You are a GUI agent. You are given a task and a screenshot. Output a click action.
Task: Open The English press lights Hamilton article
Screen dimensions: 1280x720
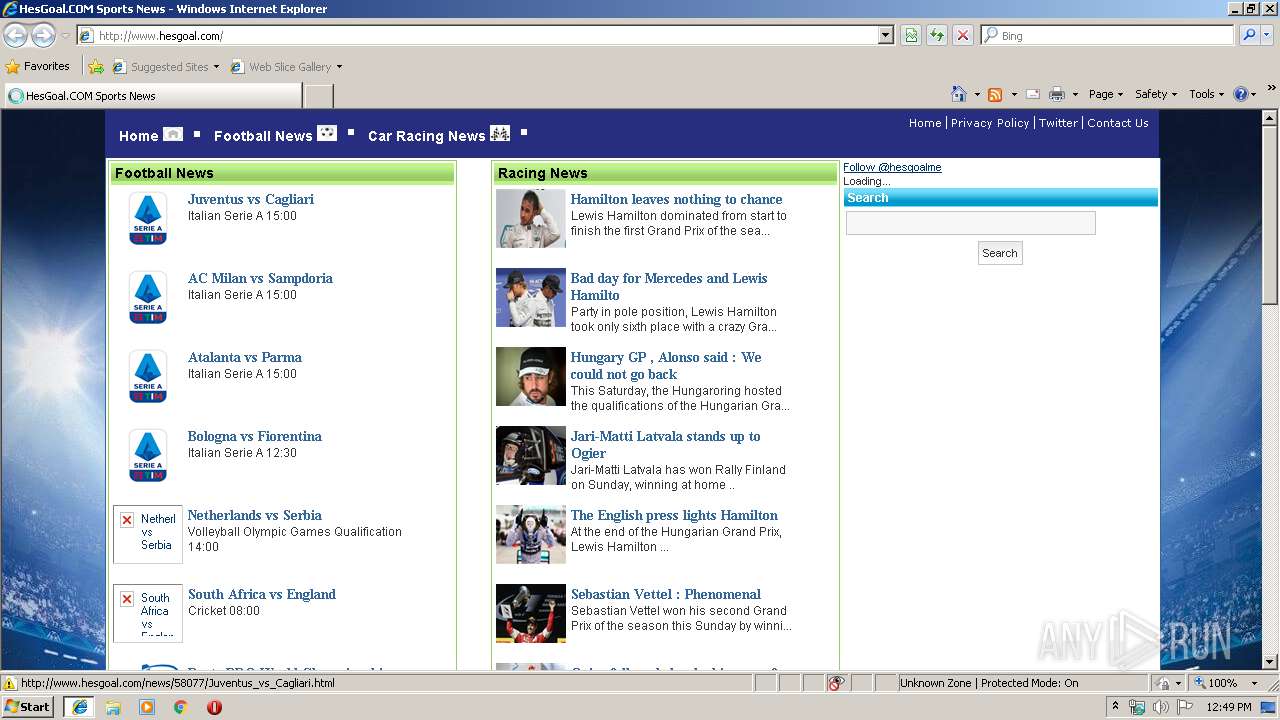point(674,515)
